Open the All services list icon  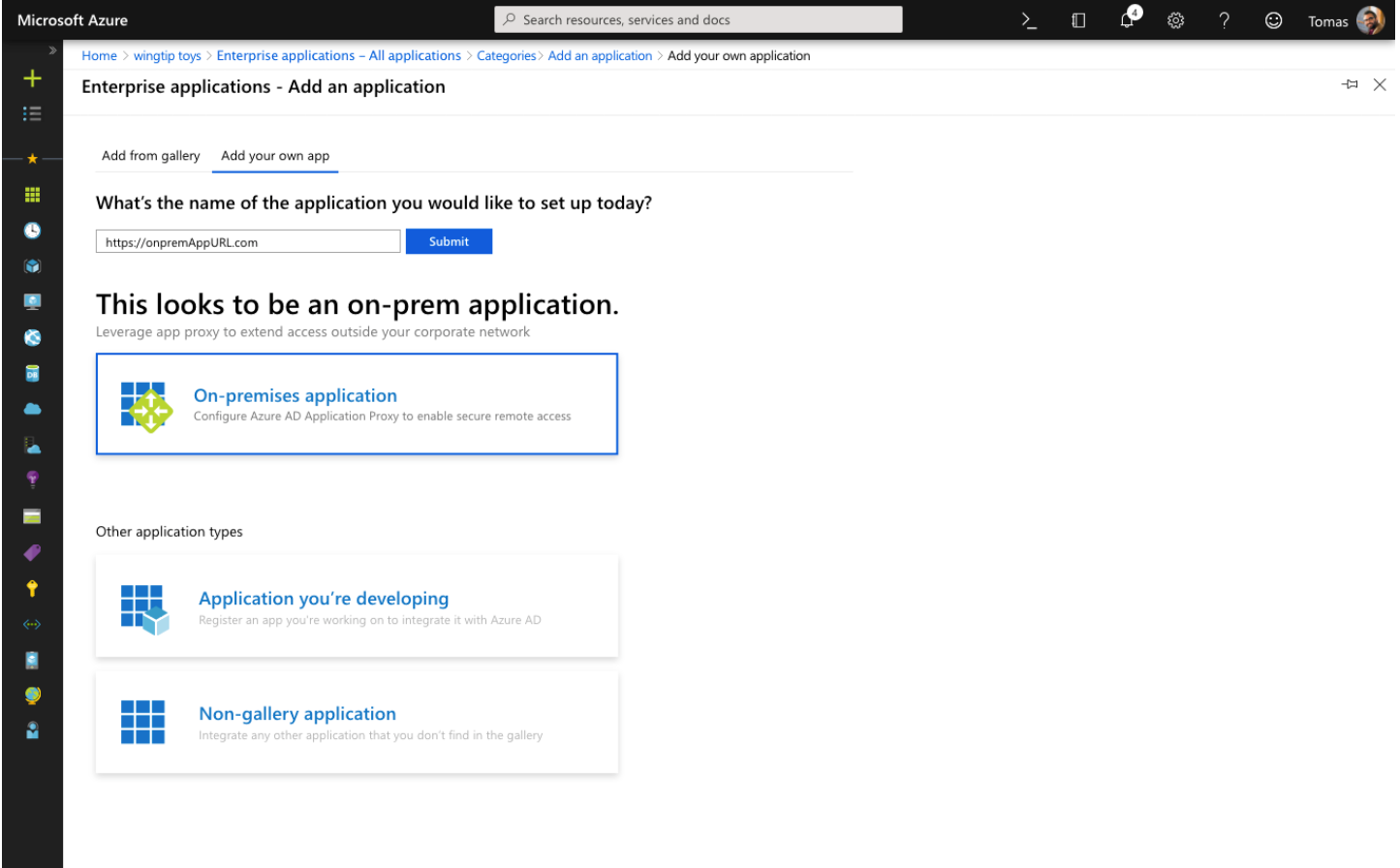[32, 114]
